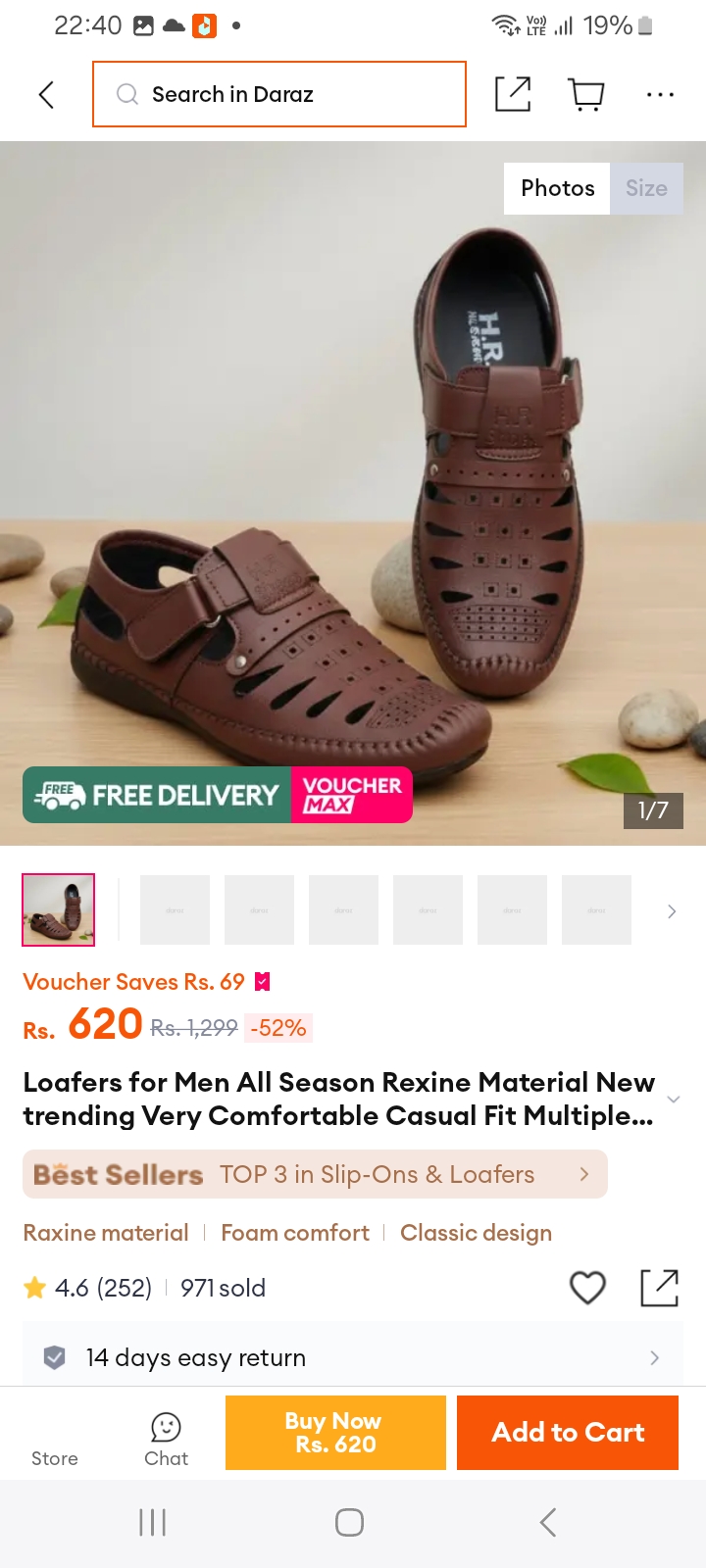Select the first shoe thumbnail
The width and height of the screenshot is (706, 1568).
(59, 909)
